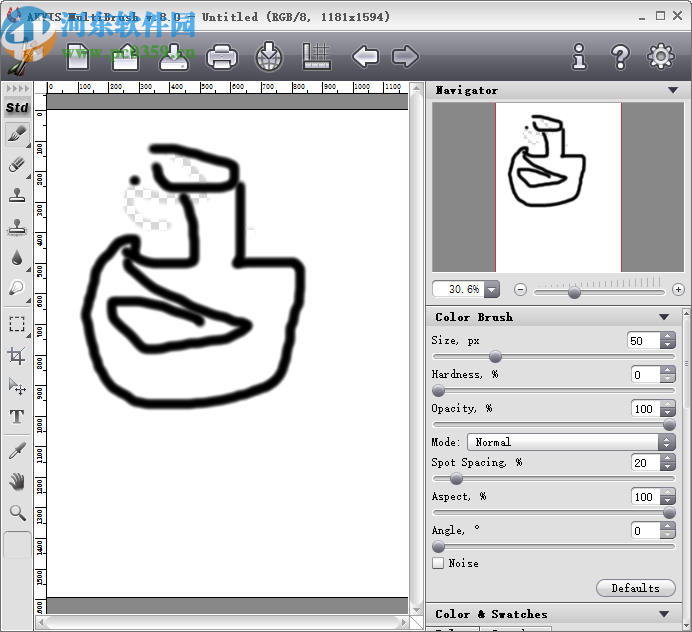692x632 pixels.
Task: Click the Size px value field
Action: pos(643,341)
